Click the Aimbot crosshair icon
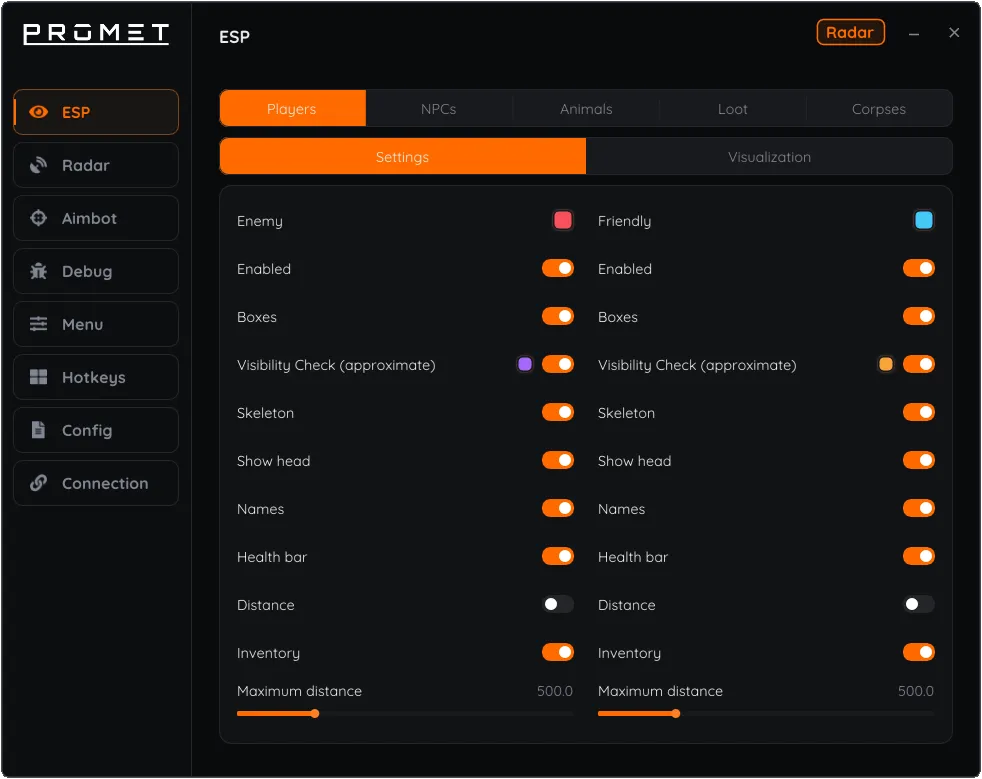The height and width of the screenshot is (779, 982). [38, 218]
